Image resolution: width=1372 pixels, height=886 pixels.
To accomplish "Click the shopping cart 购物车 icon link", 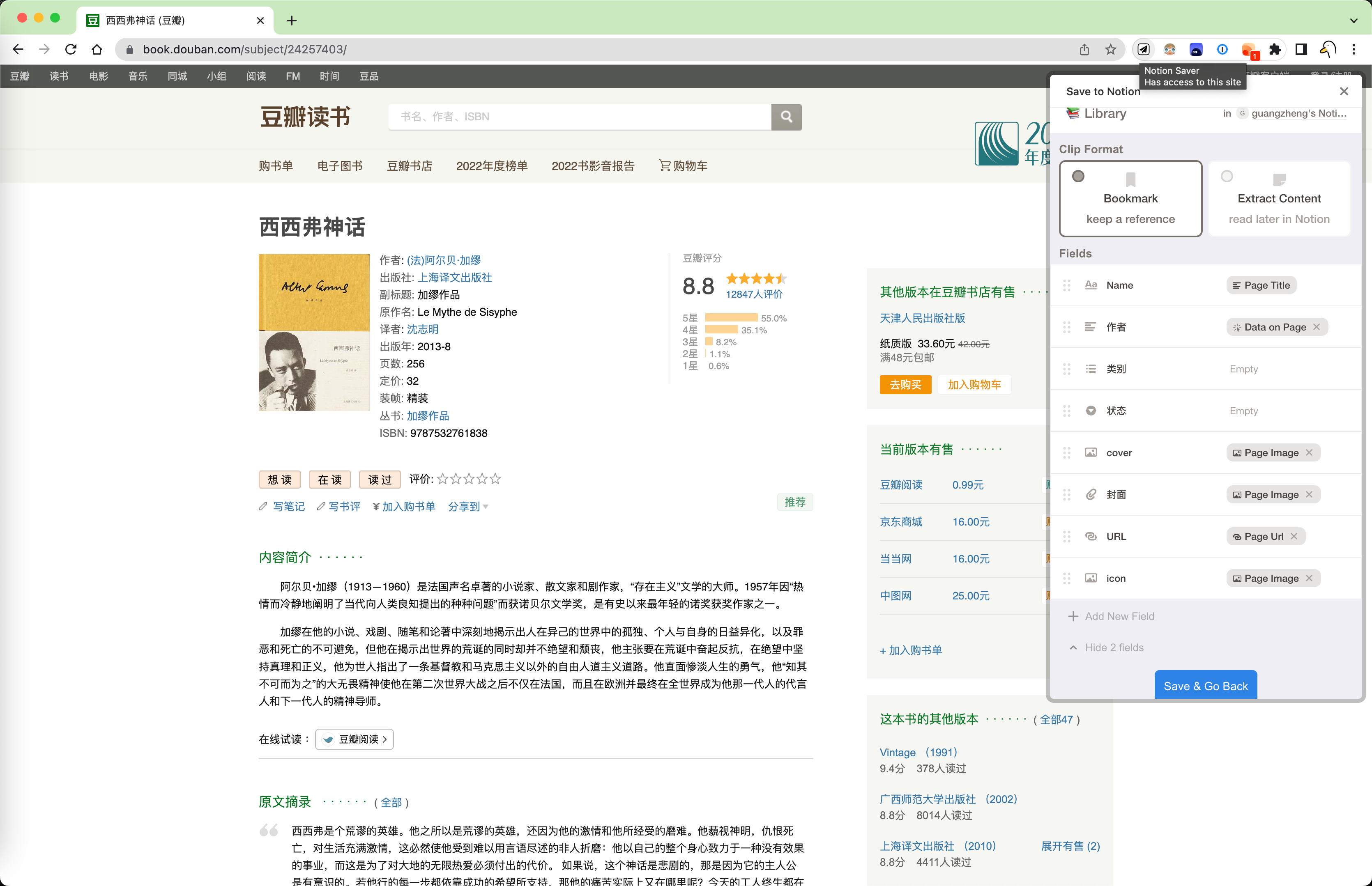I will [683, 166].
